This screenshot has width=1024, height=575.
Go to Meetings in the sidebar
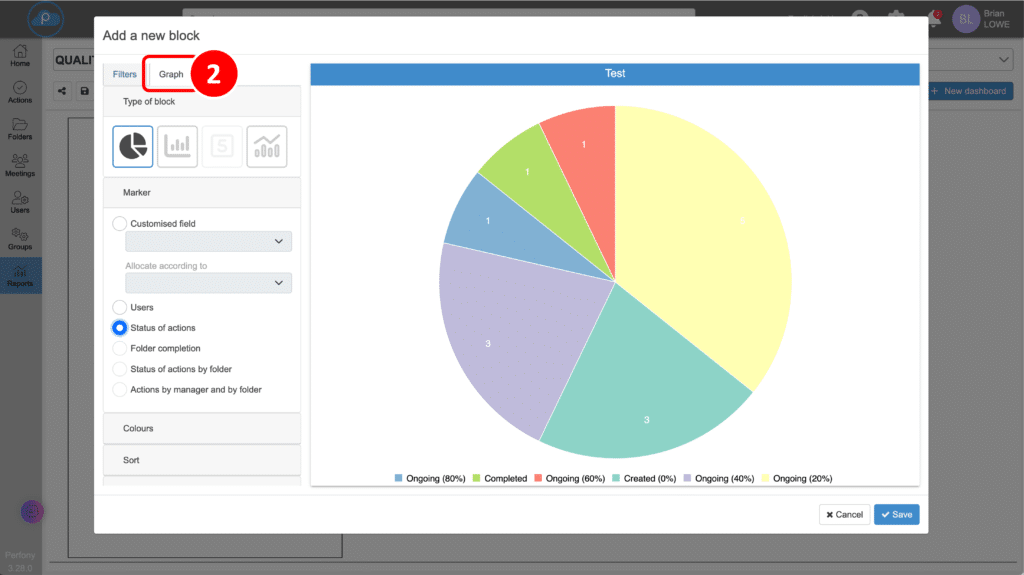click(x=20, y=165)
